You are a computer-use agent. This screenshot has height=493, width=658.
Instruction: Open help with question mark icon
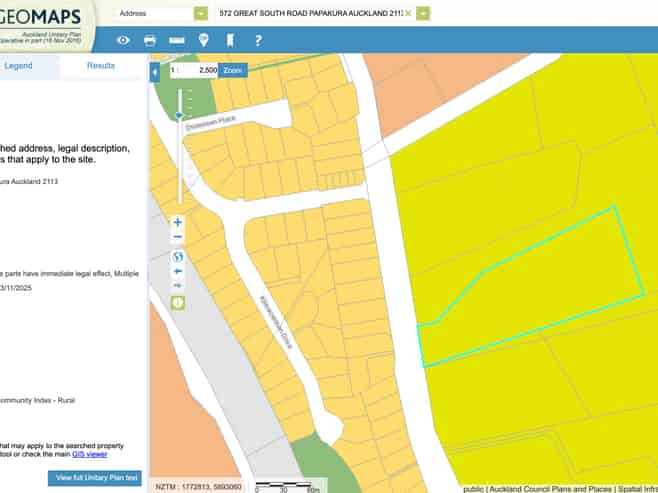coord(258,41)
